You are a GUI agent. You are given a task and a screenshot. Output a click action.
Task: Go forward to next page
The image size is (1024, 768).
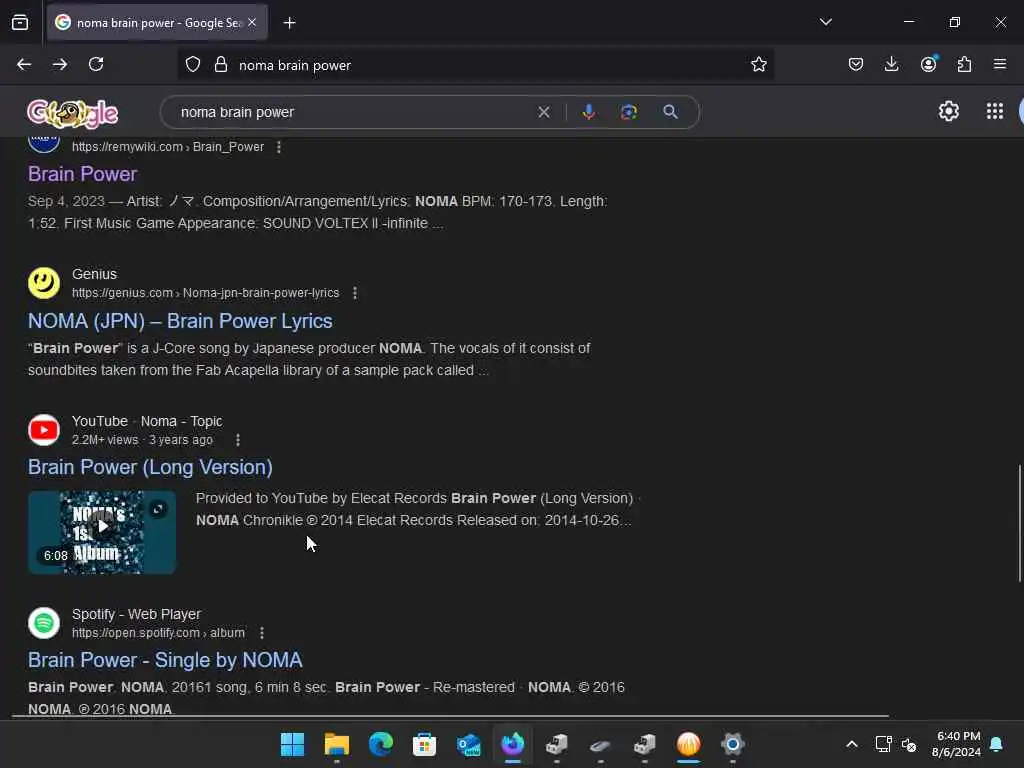point(60,64)
